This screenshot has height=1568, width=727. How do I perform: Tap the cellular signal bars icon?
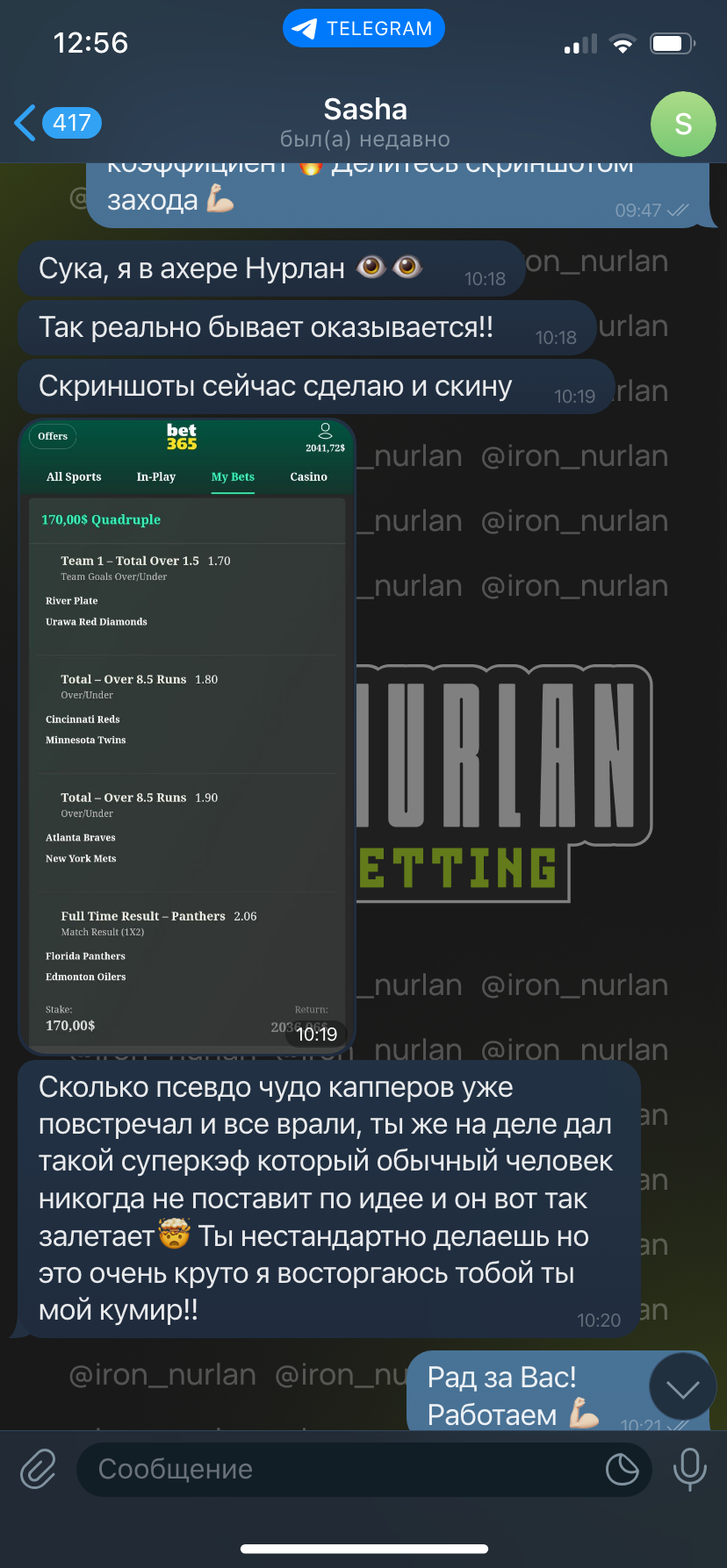pyautogui.click(x=580, y=44)
